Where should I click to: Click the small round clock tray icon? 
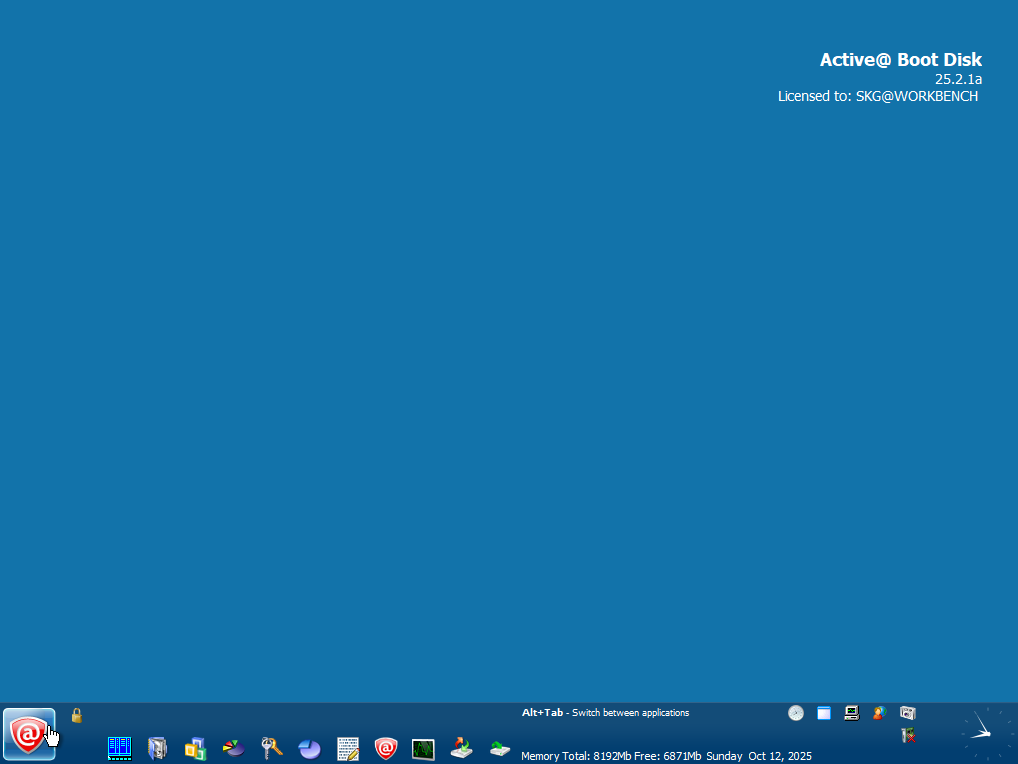pos(796,713)
